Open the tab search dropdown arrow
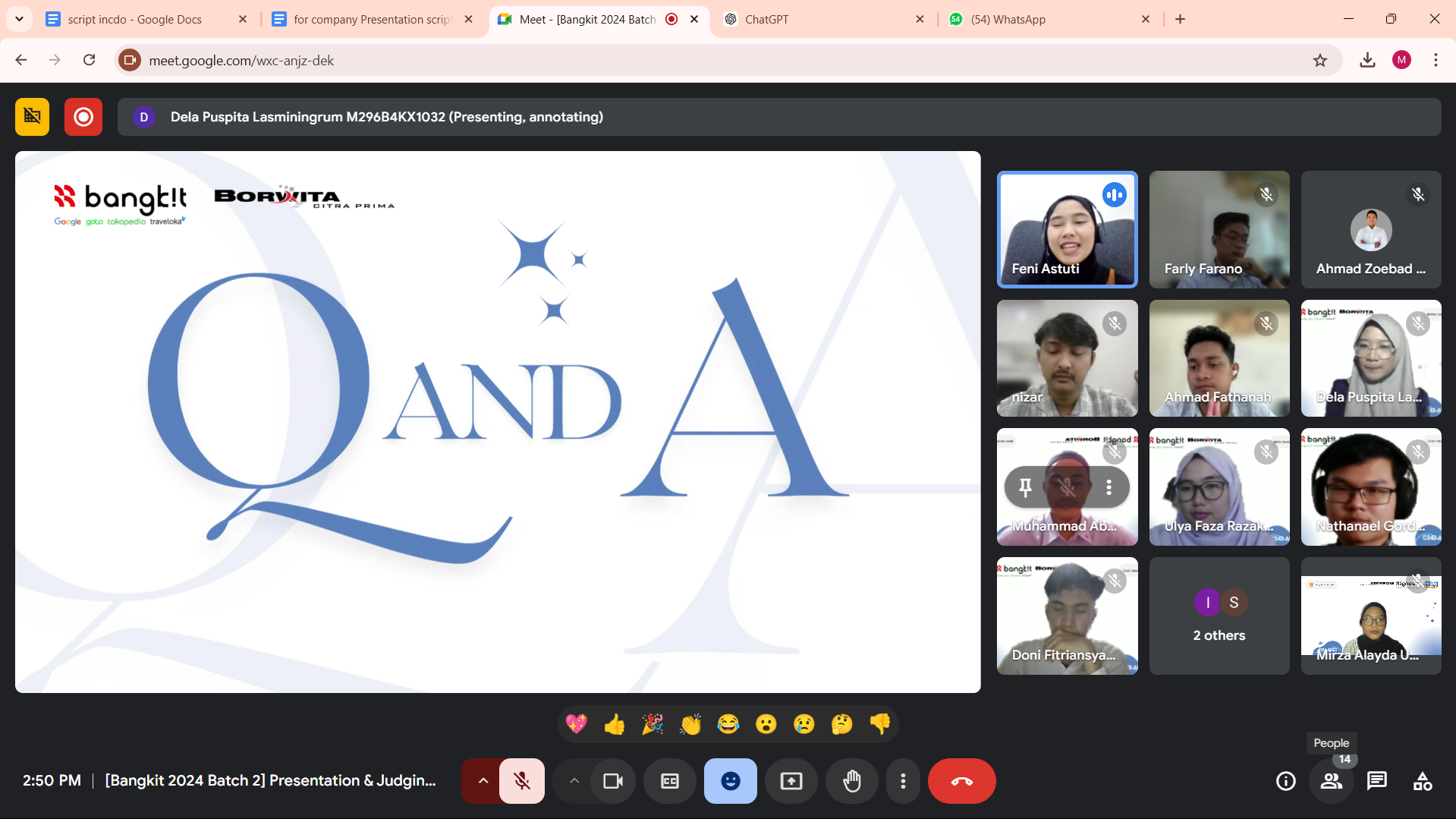 tap(19, 19)
